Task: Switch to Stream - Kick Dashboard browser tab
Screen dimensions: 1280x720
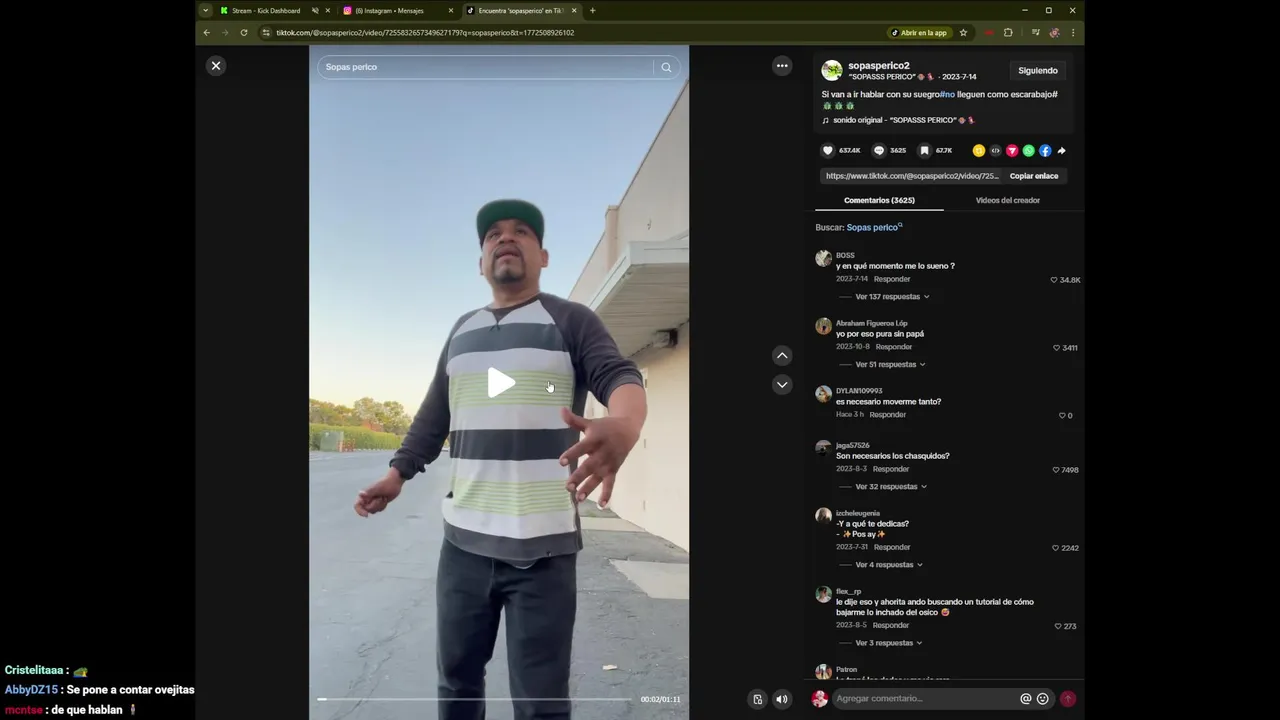Action: pos(265,11)
